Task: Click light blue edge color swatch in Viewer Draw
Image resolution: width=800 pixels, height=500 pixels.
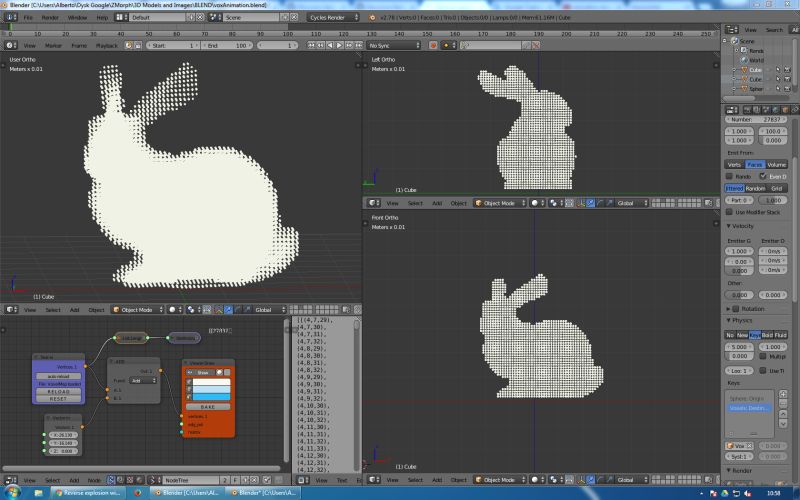Action: 212,389
